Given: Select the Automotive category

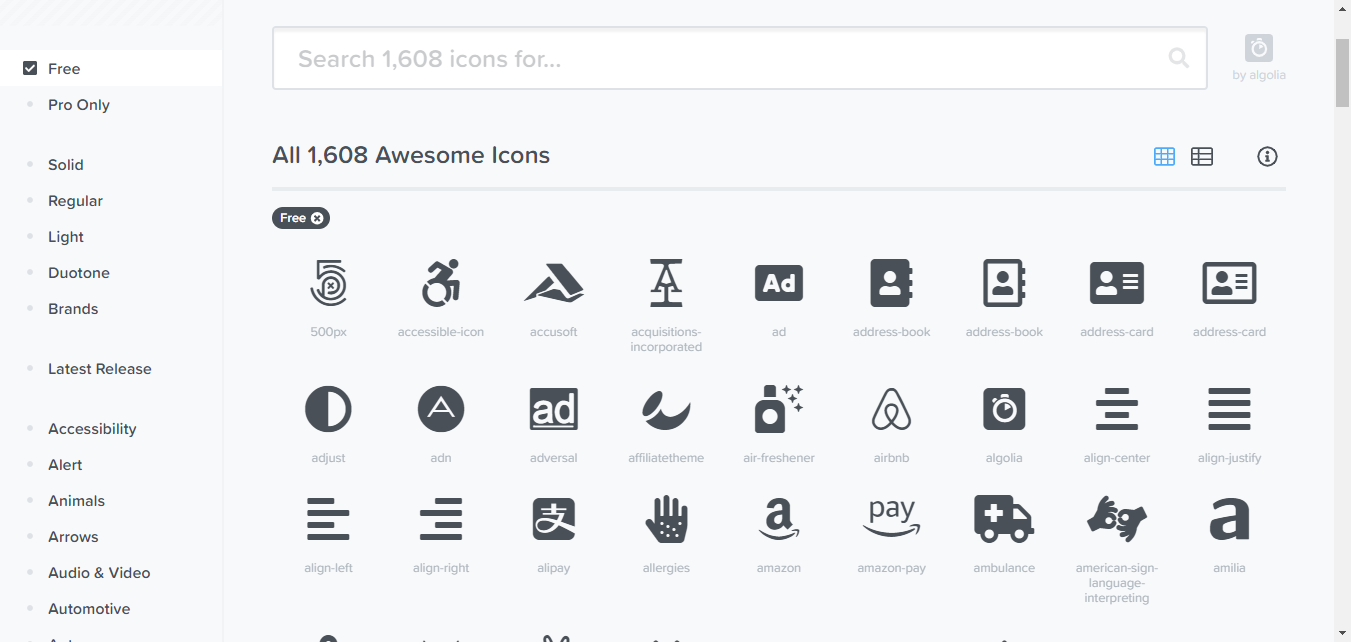Looking at the screenshot, I should (89, 609).
